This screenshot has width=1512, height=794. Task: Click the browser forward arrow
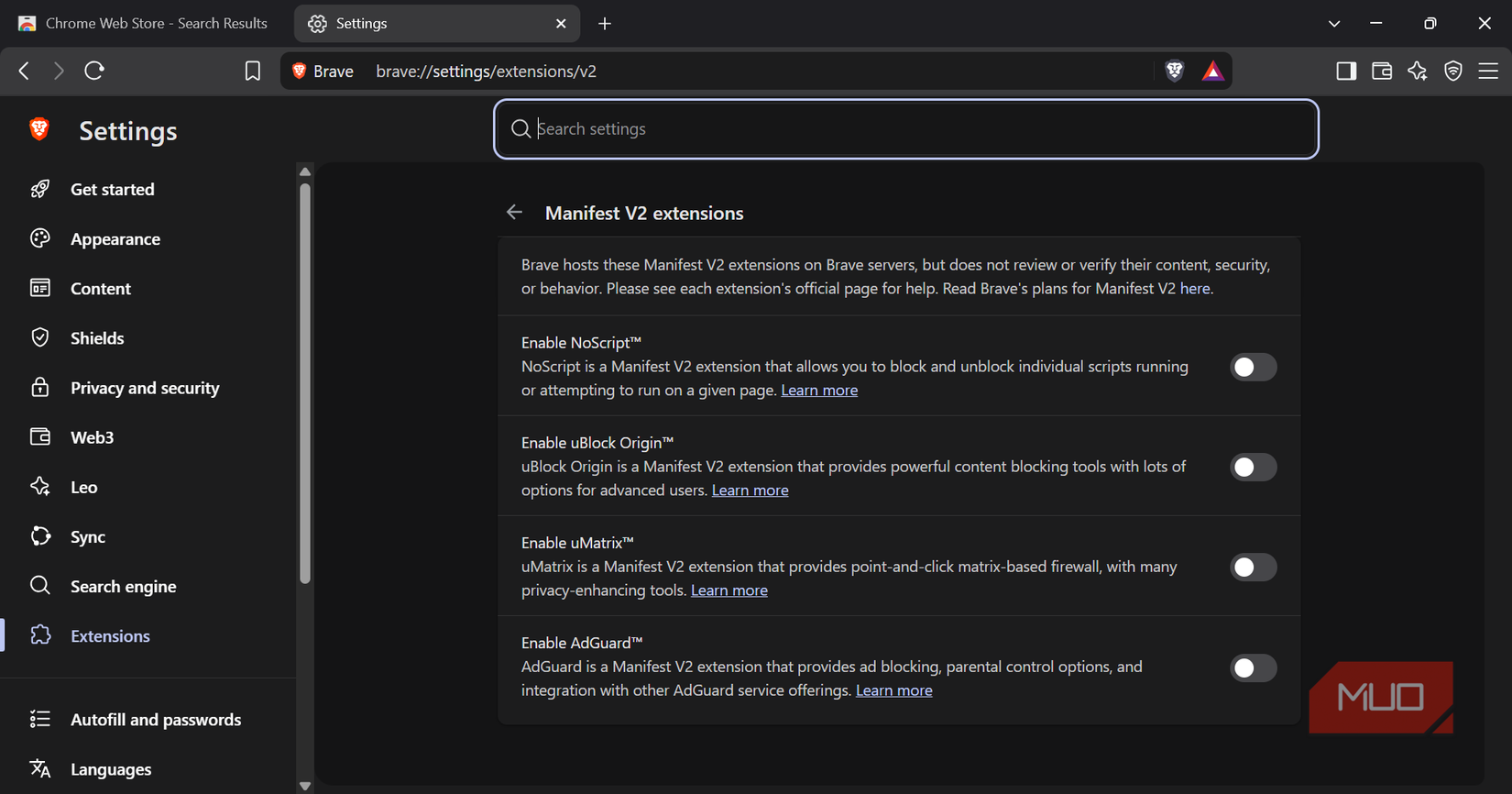pos(59,71)
